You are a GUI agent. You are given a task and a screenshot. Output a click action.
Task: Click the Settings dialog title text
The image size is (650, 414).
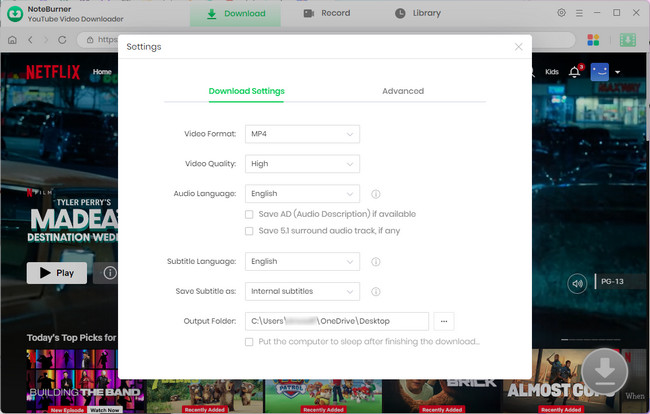(x=144, y=47)
